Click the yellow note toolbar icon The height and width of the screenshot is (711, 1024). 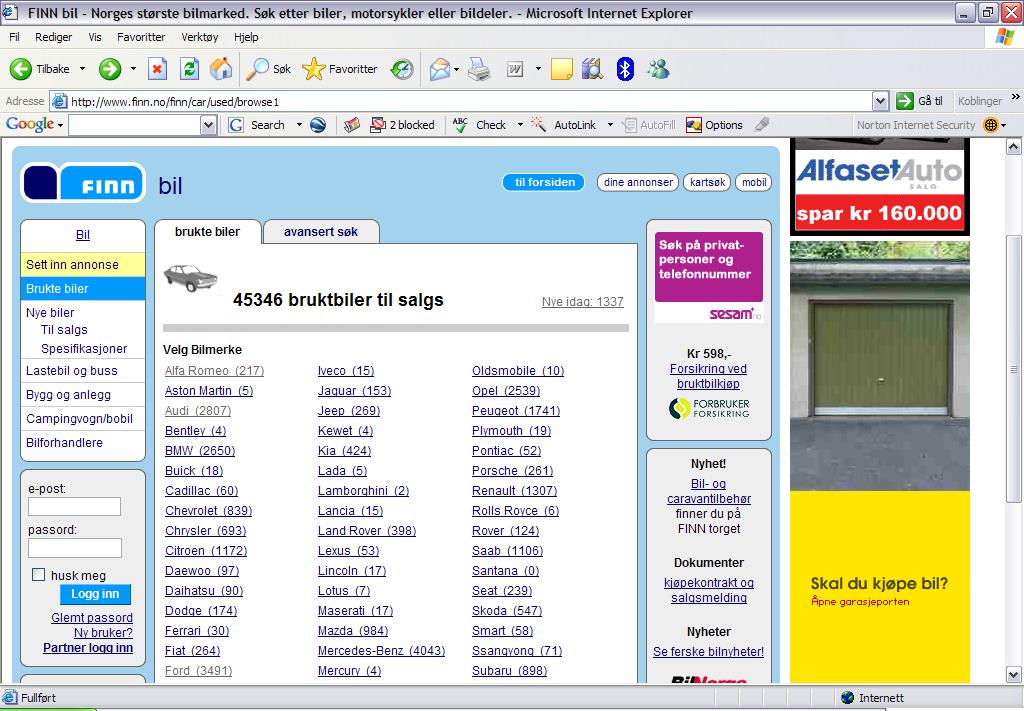562,69
